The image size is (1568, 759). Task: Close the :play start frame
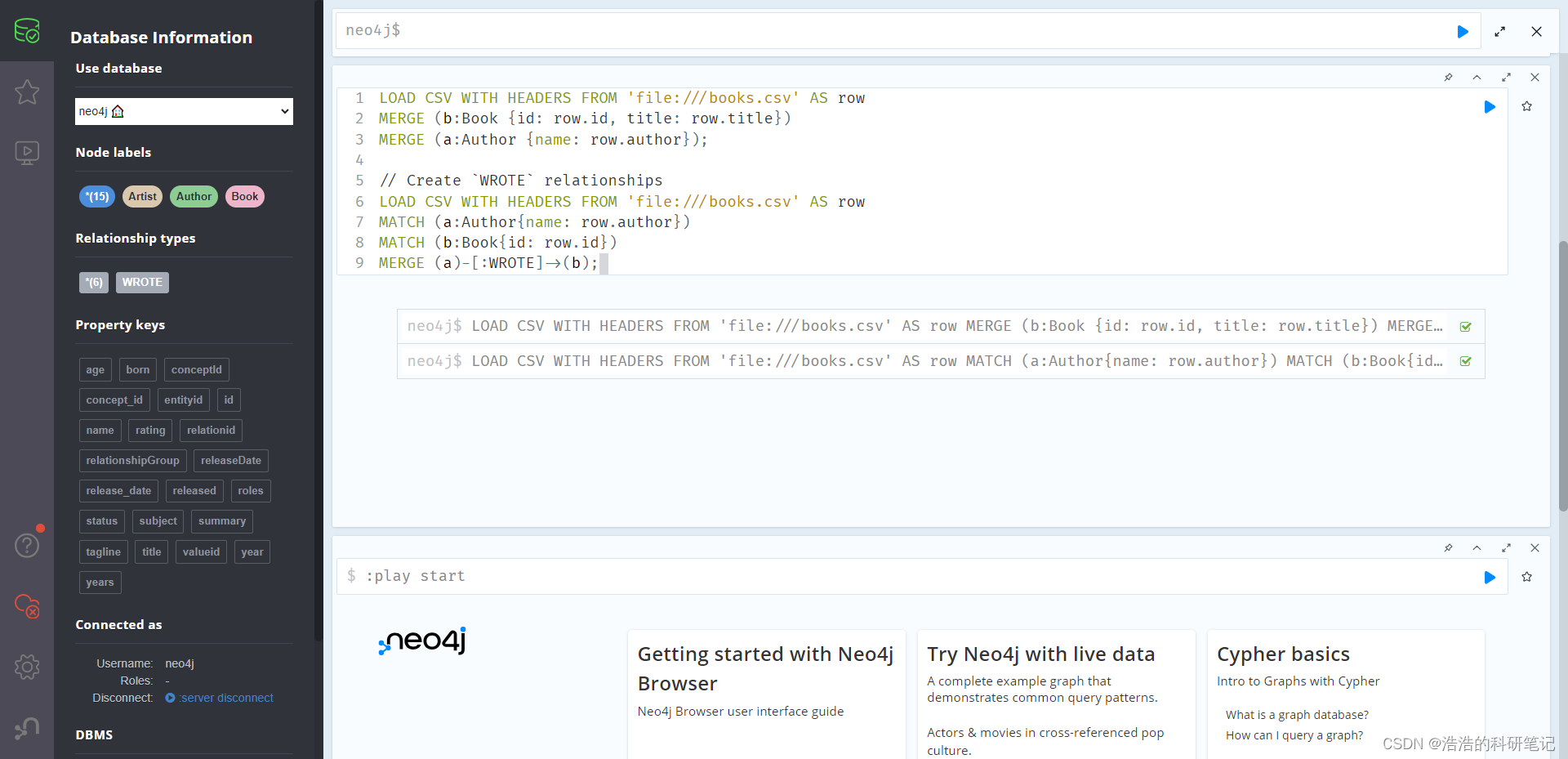pos(1535,547)
